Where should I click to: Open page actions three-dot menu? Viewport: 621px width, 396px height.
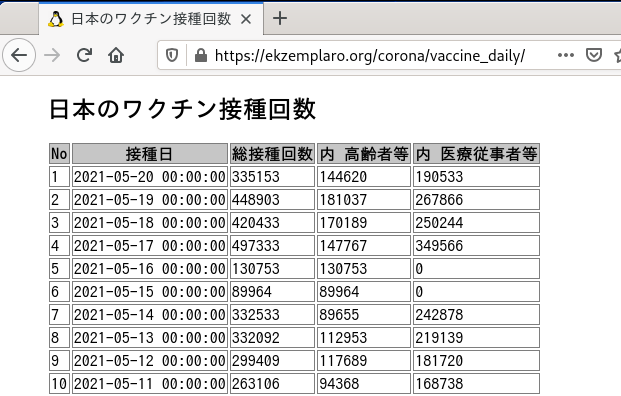pyautogui.click(x=566, y=55)
